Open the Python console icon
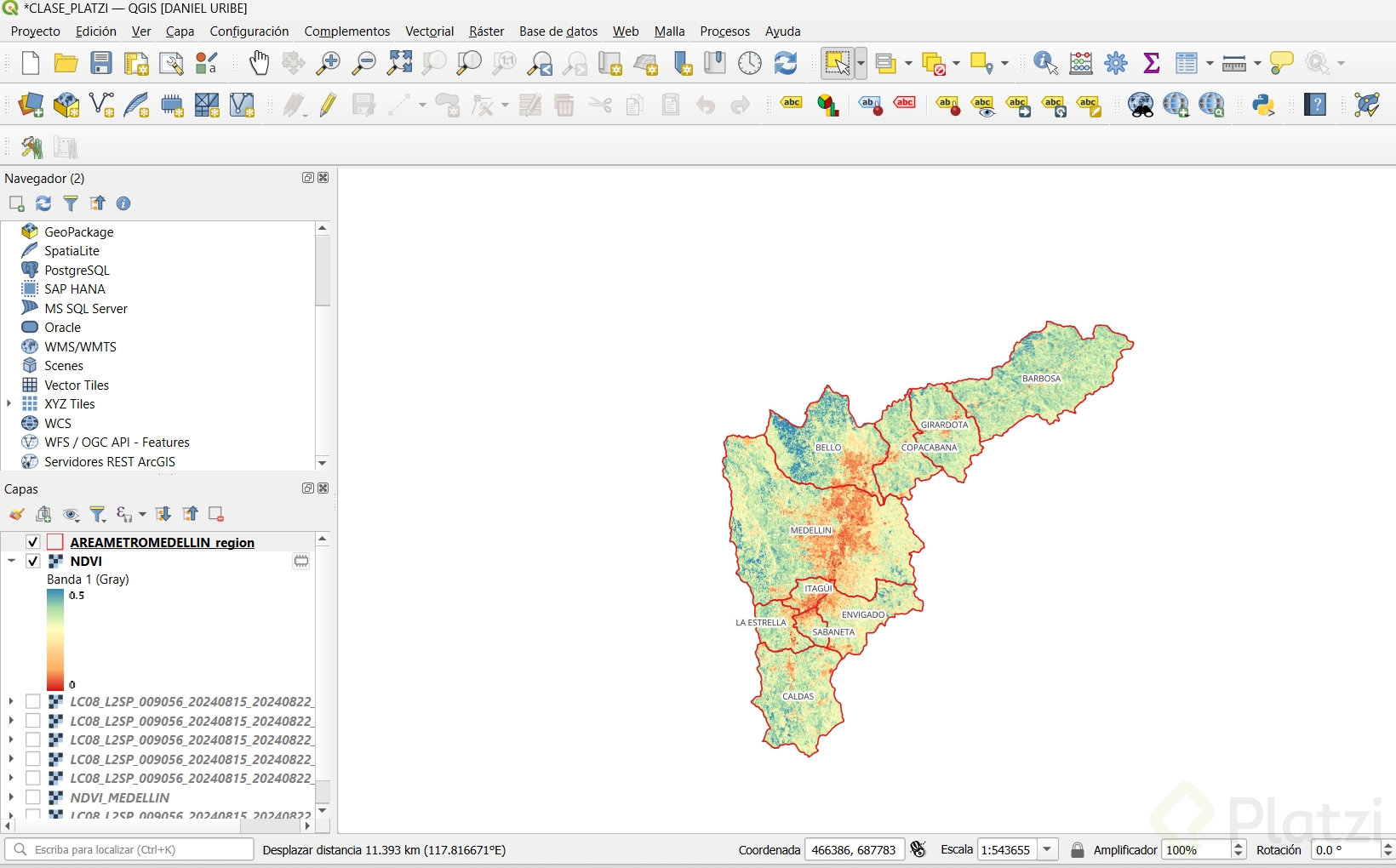 pos(1263,105)
